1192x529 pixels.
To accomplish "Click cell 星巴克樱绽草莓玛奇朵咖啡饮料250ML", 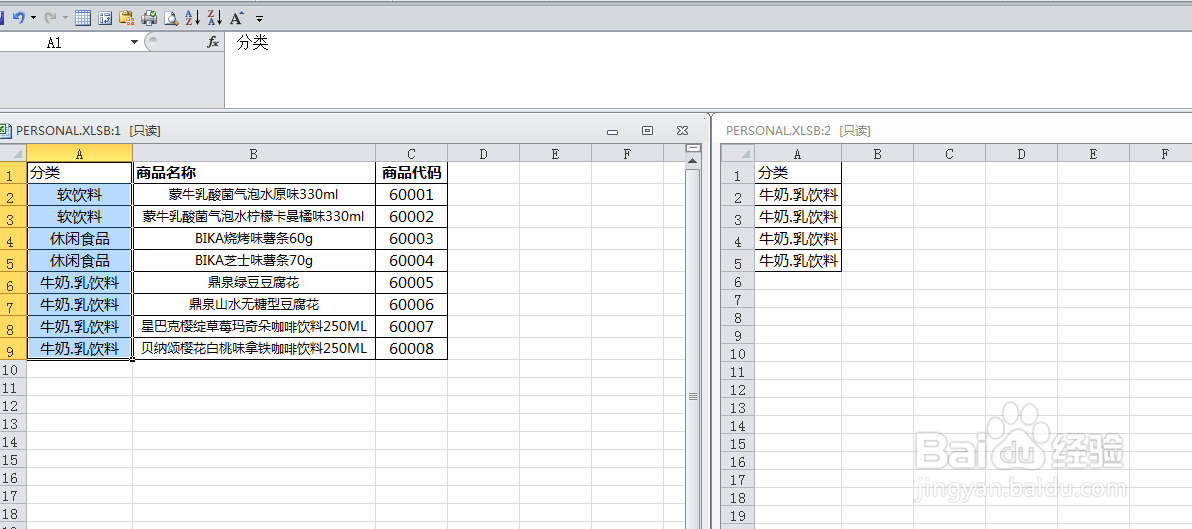I will (x=254, y=327).
